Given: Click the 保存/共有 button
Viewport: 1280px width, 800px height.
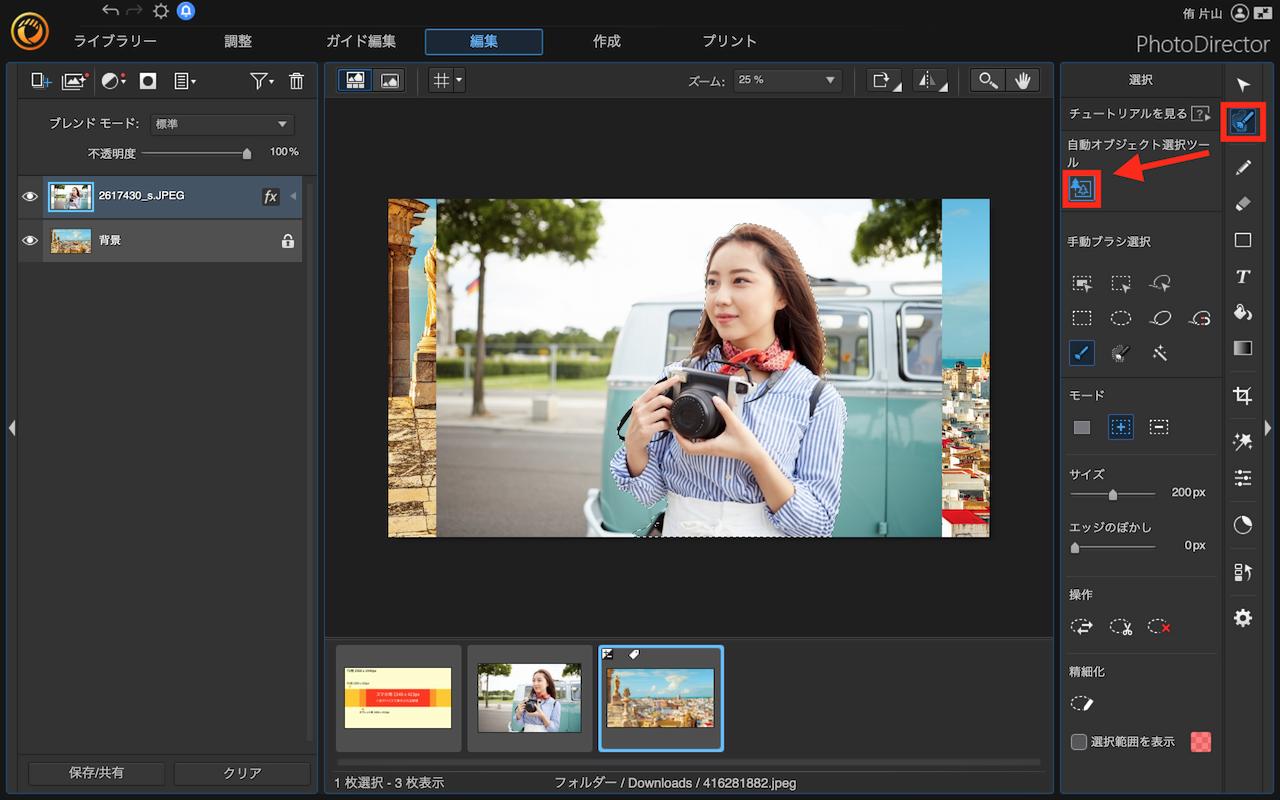Looking at the screenshot, I should tap(96, 773).
